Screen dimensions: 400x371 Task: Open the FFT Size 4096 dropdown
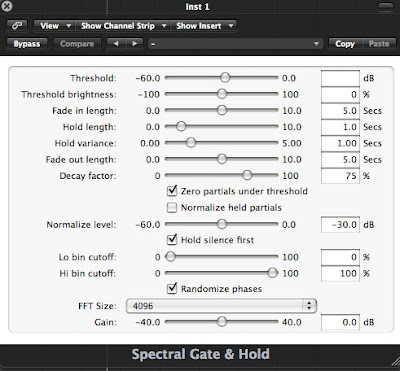(221, 306)
